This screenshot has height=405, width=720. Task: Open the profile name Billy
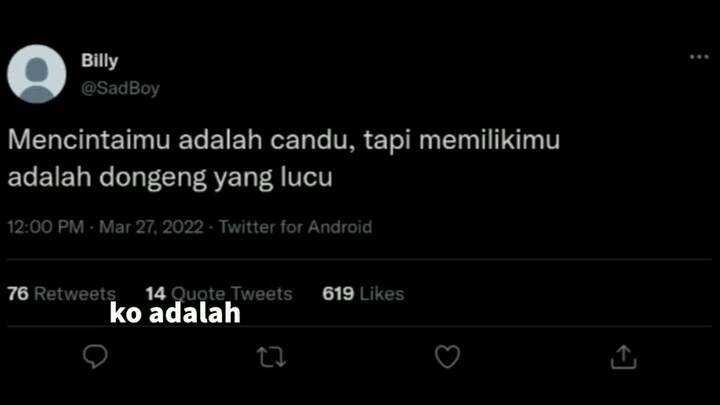[x=100, y=61]
